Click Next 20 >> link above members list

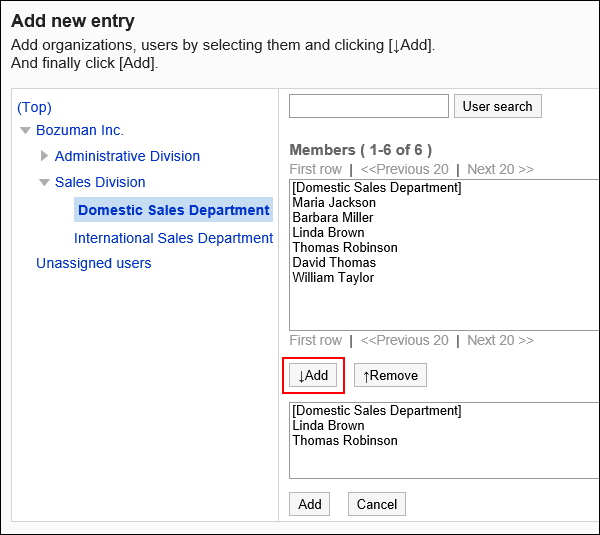click(500, 169)
